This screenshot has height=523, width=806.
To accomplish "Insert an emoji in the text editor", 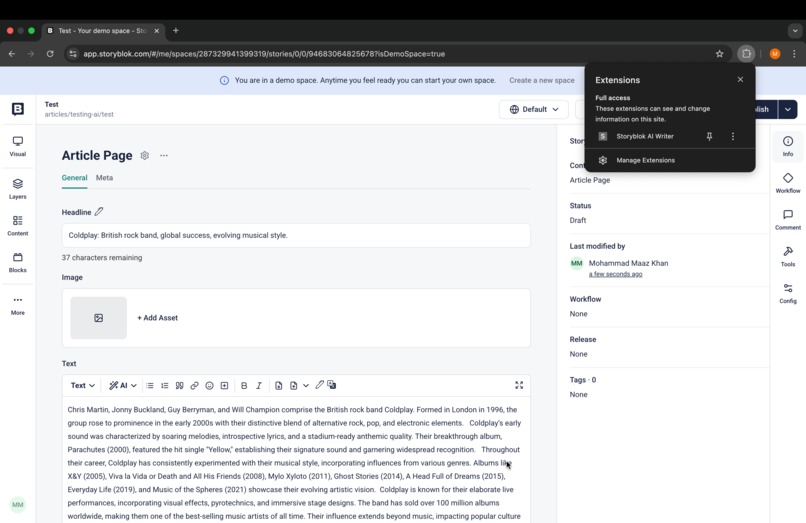I will 209,385.
